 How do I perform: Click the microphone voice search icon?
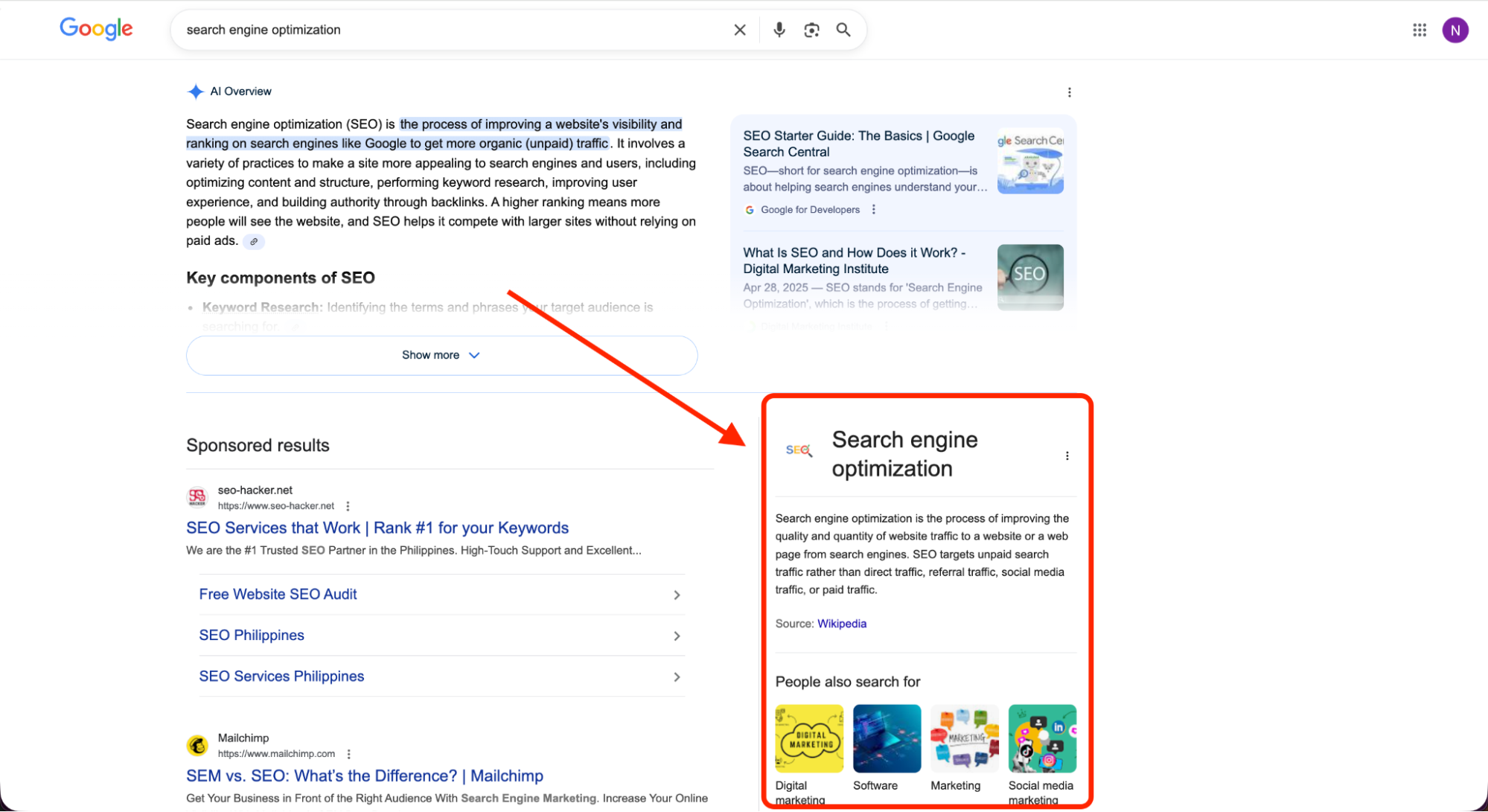pyautogui.click(x=779, y=30)
